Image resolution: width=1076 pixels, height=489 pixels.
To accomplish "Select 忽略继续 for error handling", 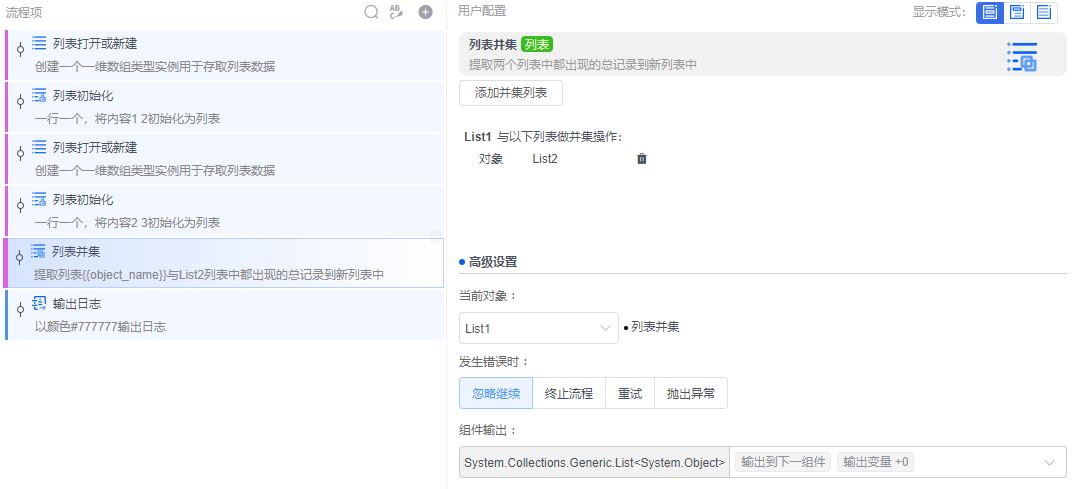I will click(496, 393).
